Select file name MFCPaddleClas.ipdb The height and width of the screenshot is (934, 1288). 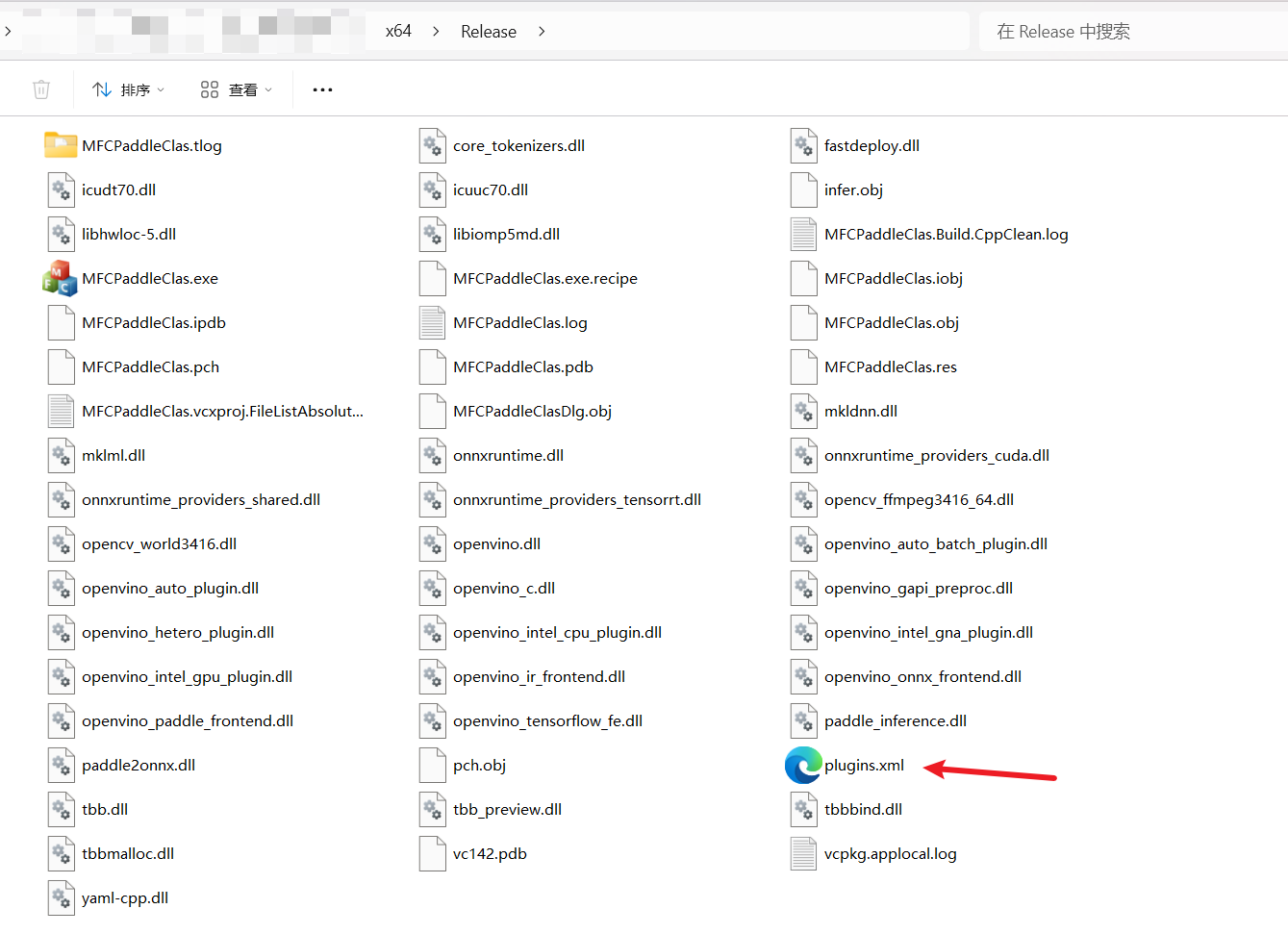(154, 322)
